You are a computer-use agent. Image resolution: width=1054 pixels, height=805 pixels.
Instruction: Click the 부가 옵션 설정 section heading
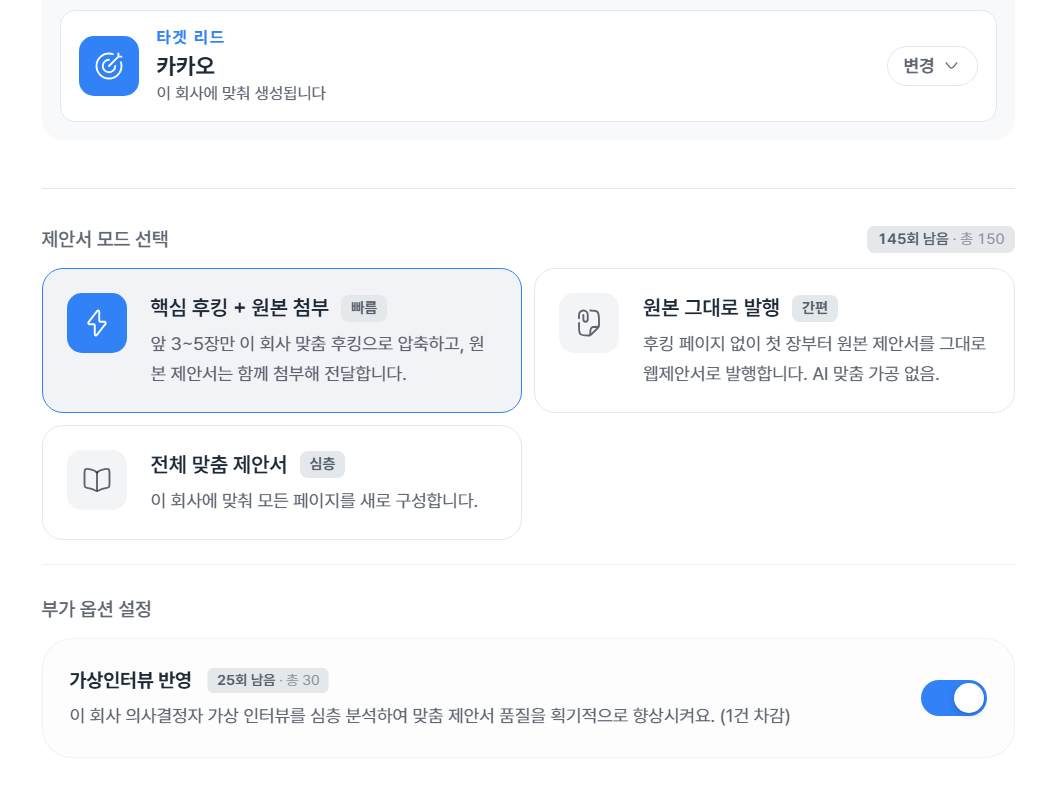(x=96, y=609)
